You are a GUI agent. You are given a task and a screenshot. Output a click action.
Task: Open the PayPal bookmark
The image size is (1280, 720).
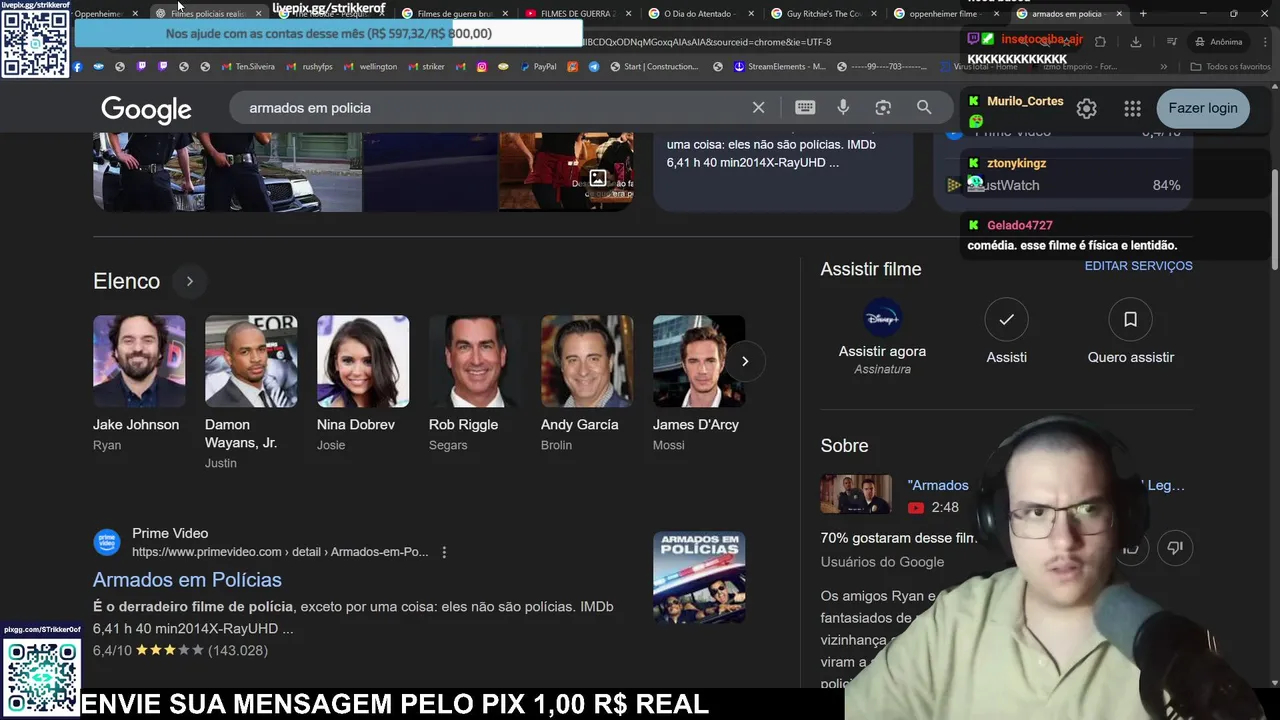538,67
